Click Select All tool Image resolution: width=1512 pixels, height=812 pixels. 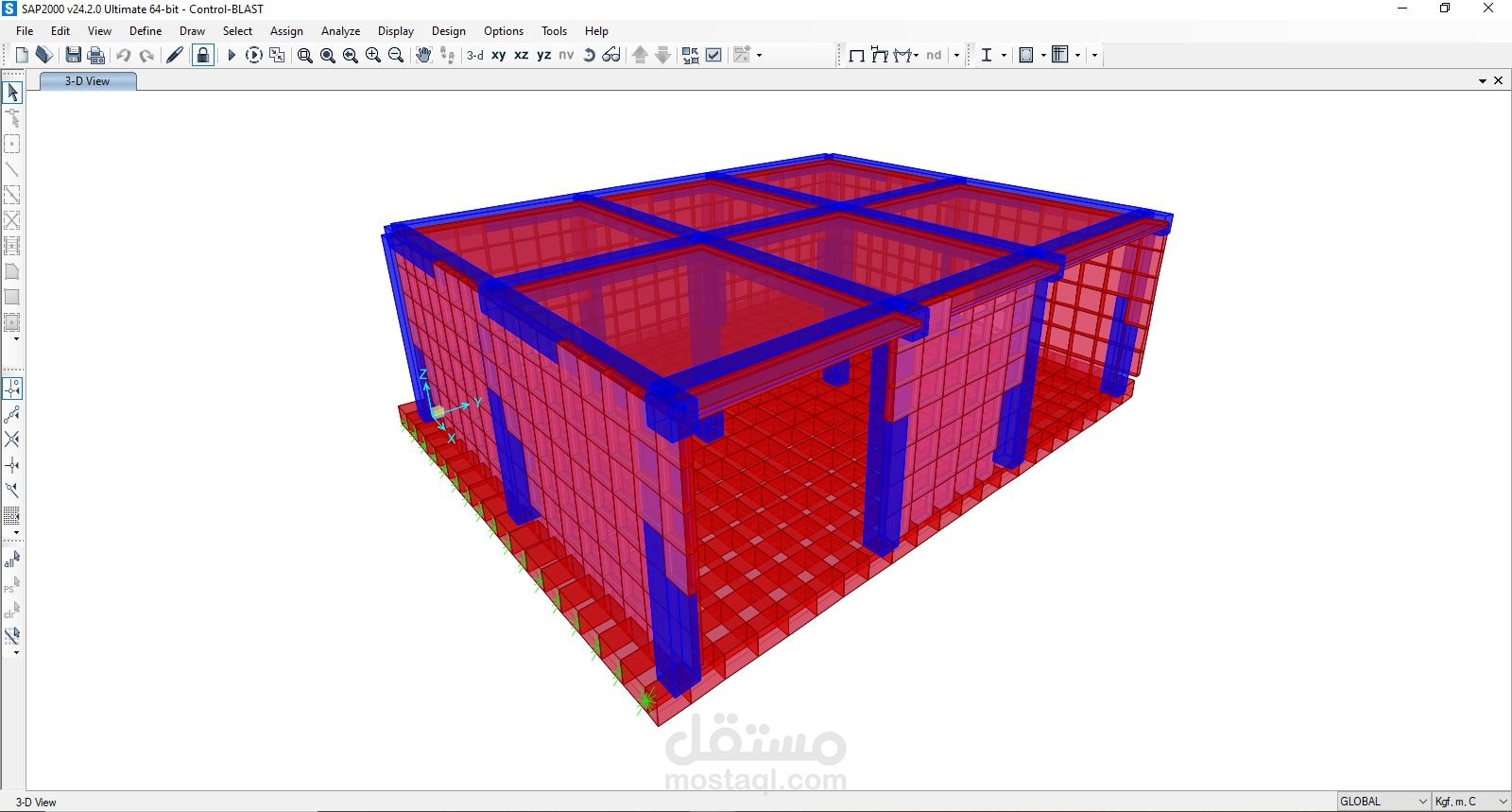12,560
